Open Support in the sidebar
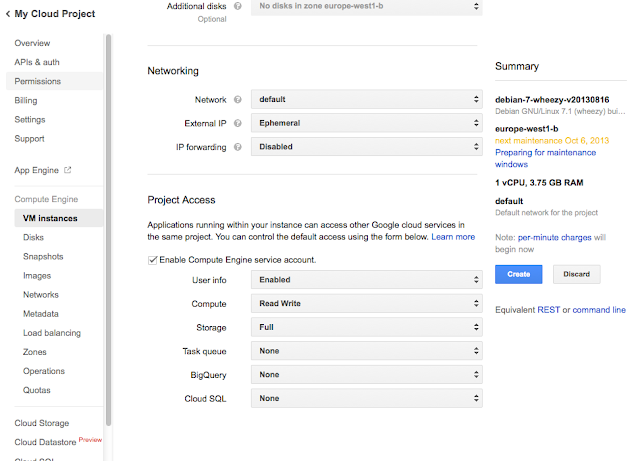Viewport: 640px width, 461px height. [29, 139]
